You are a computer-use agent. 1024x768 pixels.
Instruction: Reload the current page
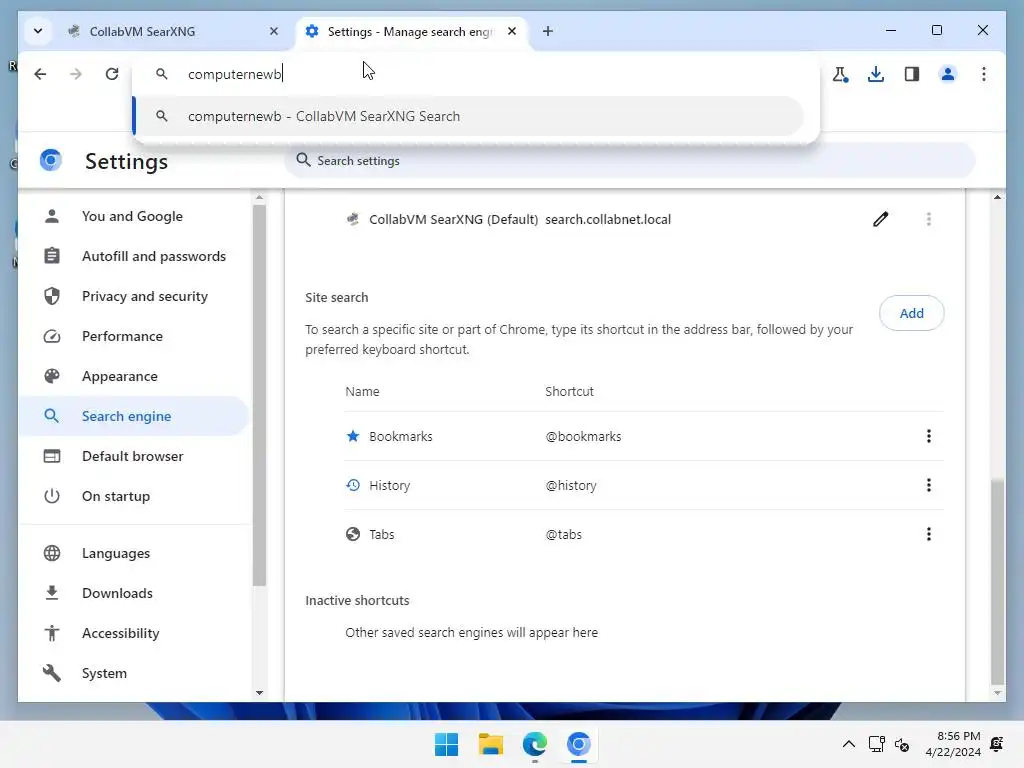(x=112, y=74)
